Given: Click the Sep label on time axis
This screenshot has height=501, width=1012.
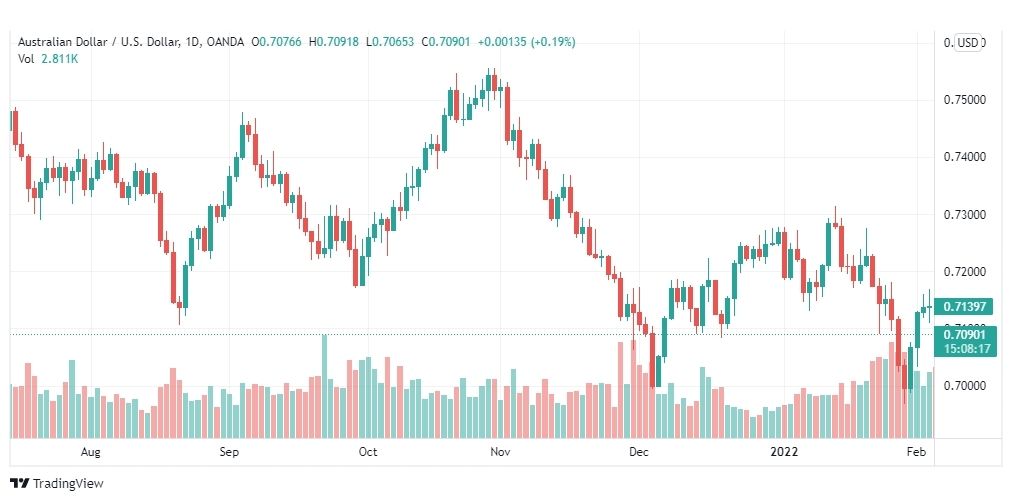Looking at the screenshot, I should 228,452.
